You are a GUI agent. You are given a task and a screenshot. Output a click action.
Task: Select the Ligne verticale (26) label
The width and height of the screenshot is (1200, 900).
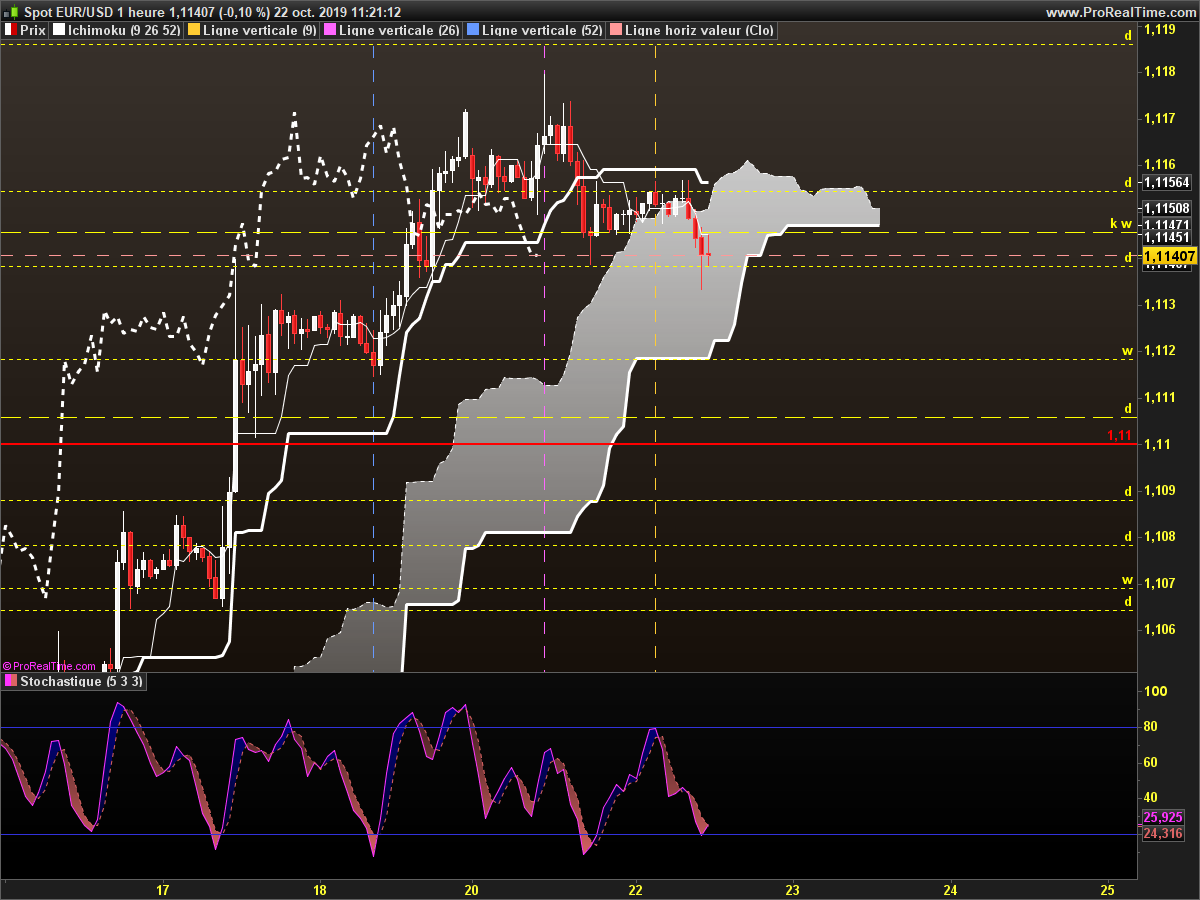[400, 31]
